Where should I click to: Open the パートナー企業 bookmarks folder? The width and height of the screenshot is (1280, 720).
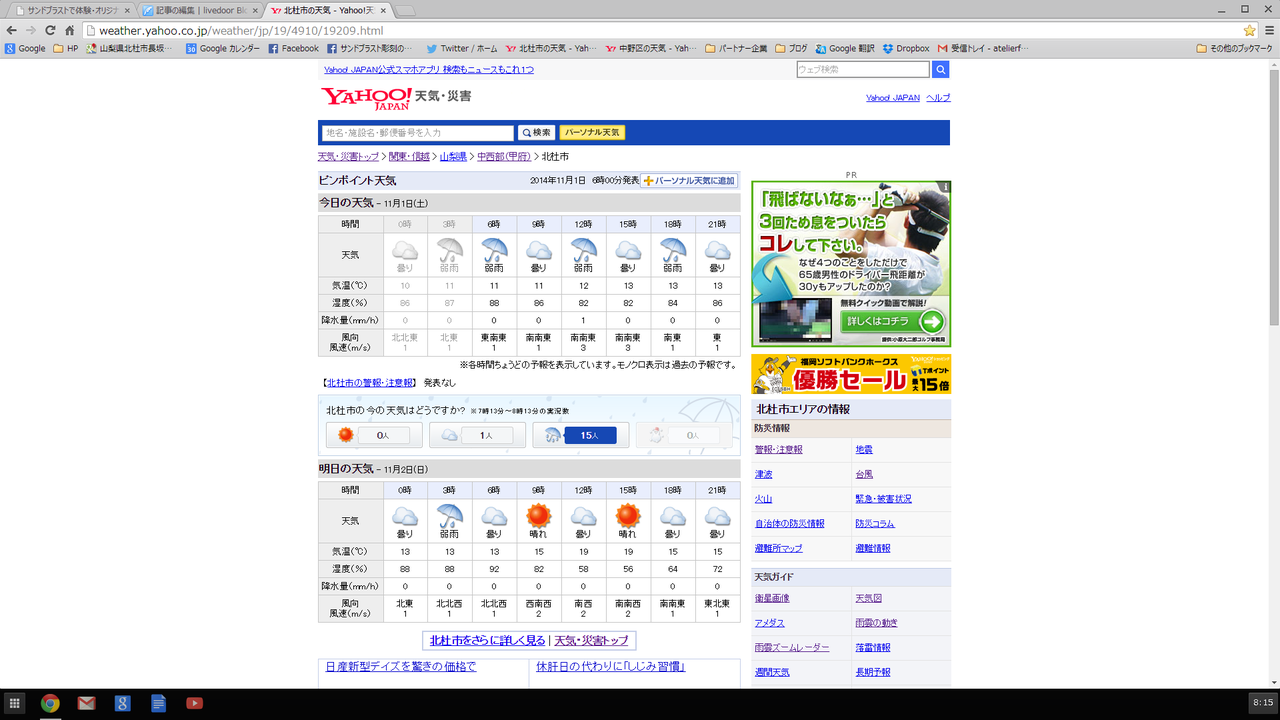click(x=736, y=48)
